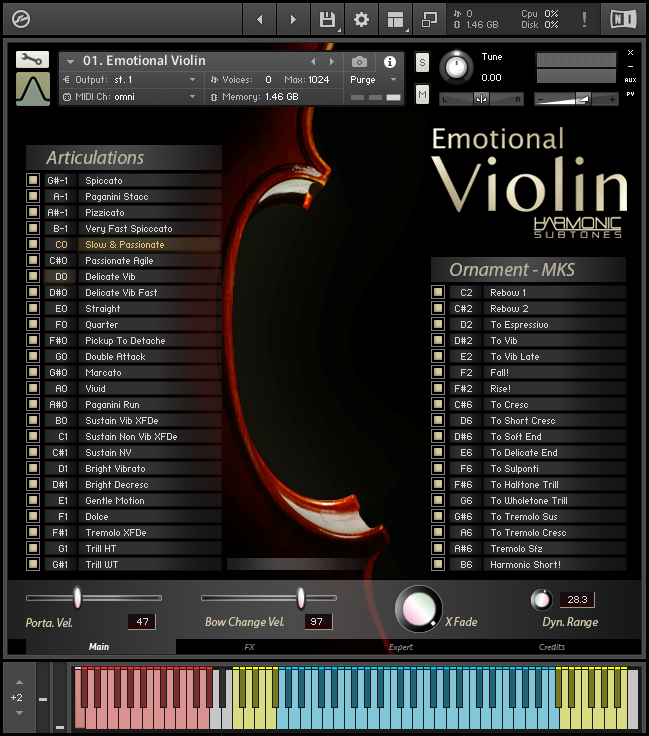The image size is (649, 736).
Task: Enable the Pizzicato articulation checkbox
Action: tap(33, 212)
